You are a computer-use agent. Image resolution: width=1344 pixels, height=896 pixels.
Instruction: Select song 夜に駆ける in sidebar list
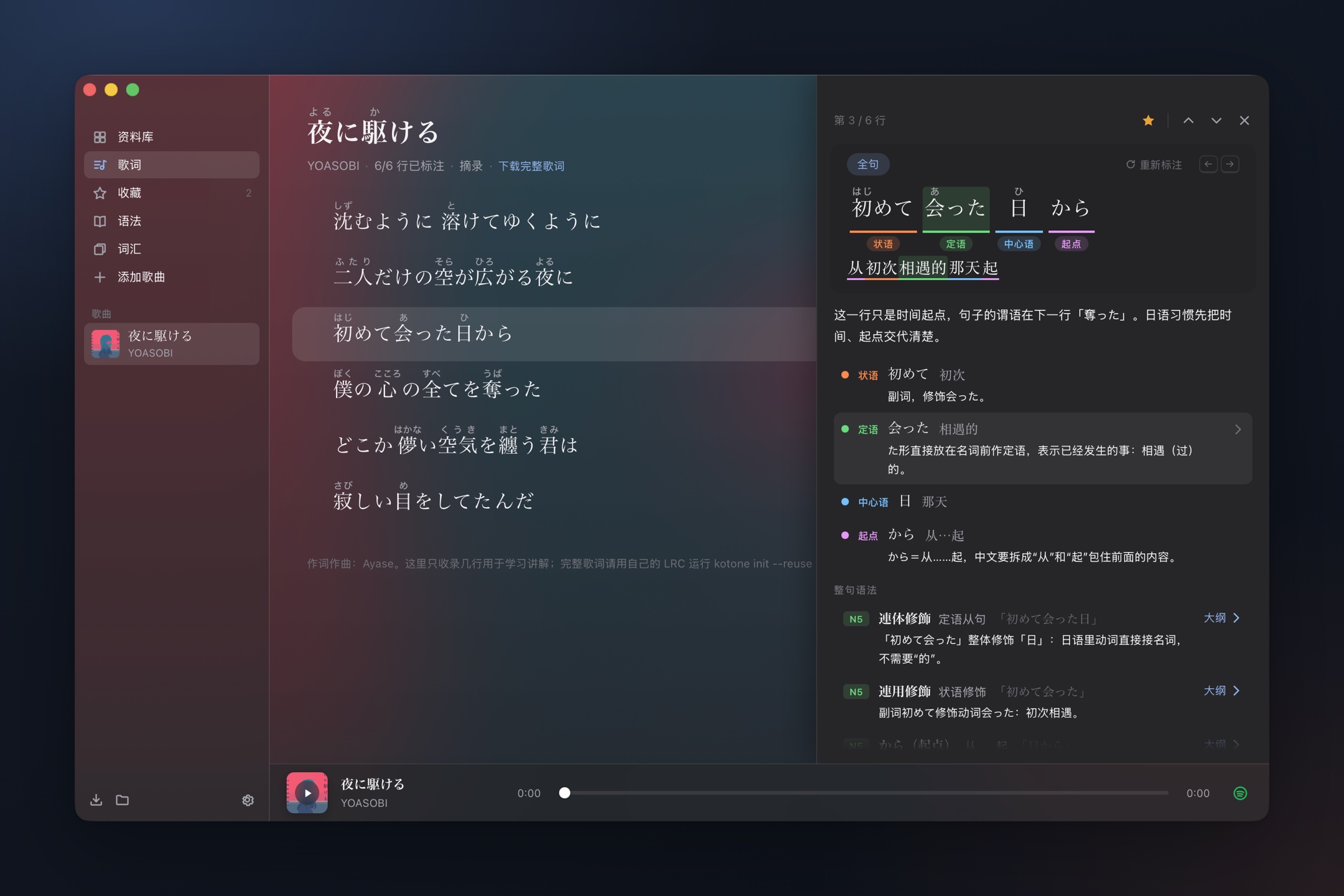(x=172, y=343)
